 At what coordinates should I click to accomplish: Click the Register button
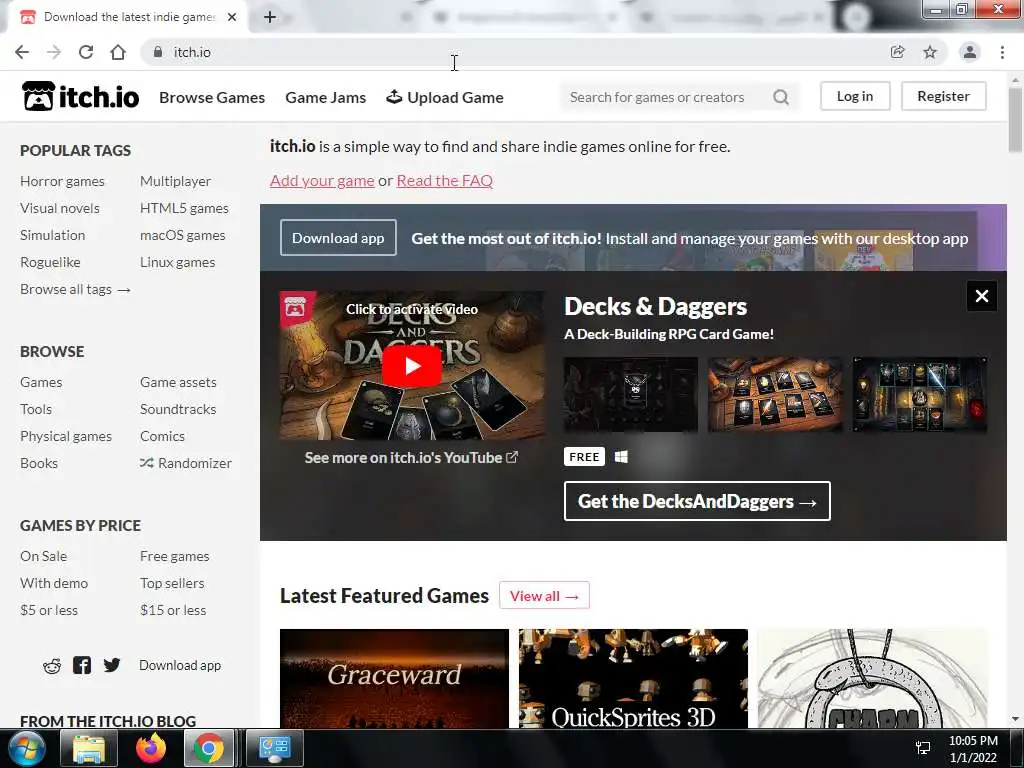point(944,97)
